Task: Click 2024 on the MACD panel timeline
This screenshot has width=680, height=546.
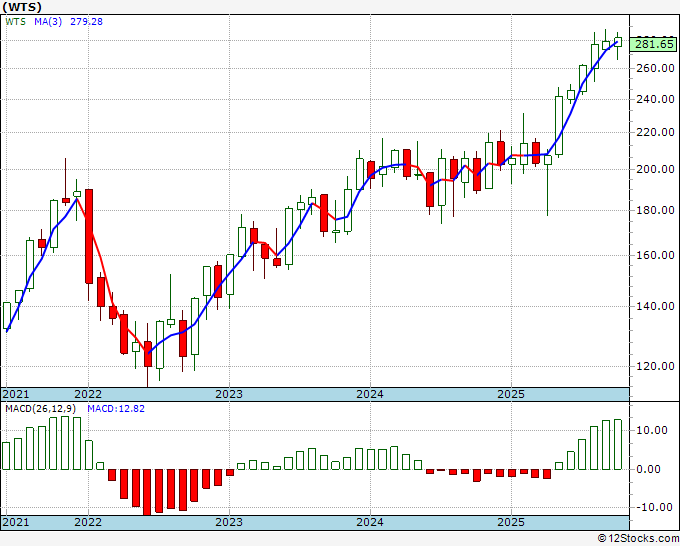Action: (370, 522)
